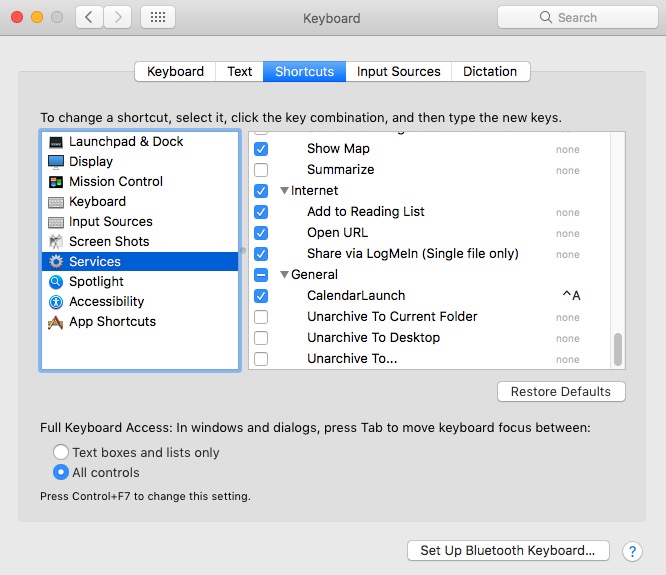Select the CalendarLaunch service row
The width and height of the screenshot is (666, 575).
[x=431, y=296]
